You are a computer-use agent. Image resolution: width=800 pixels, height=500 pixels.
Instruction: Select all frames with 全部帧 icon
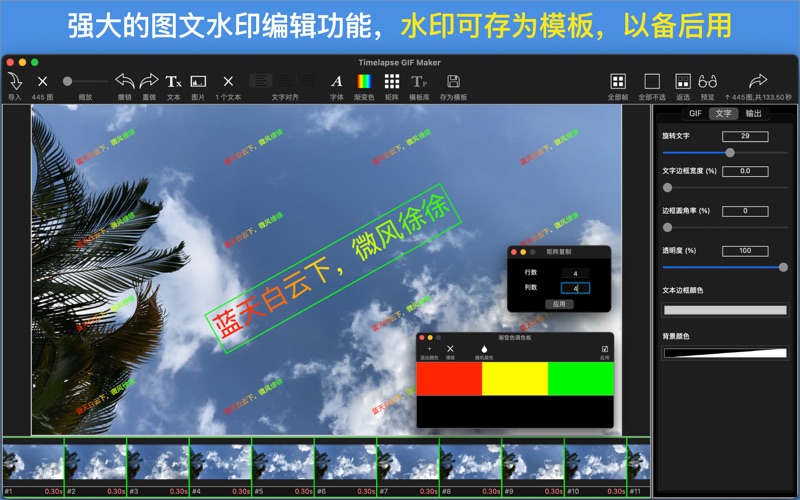(618, 81)
